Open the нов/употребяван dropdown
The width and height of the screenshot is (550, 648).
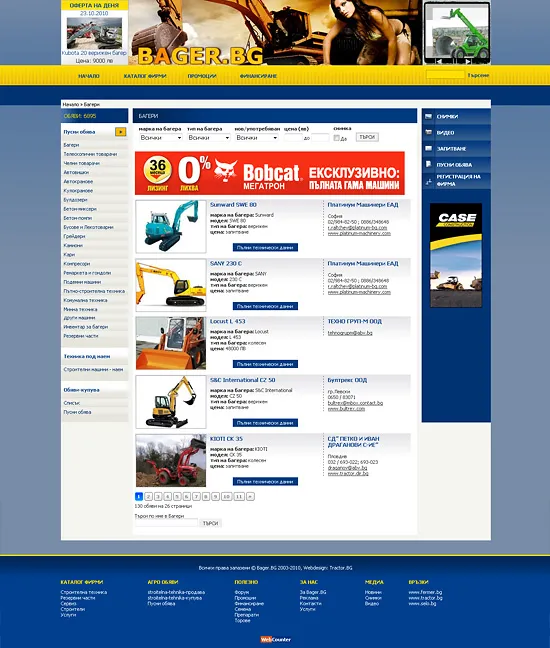click(x=257, y=138)
